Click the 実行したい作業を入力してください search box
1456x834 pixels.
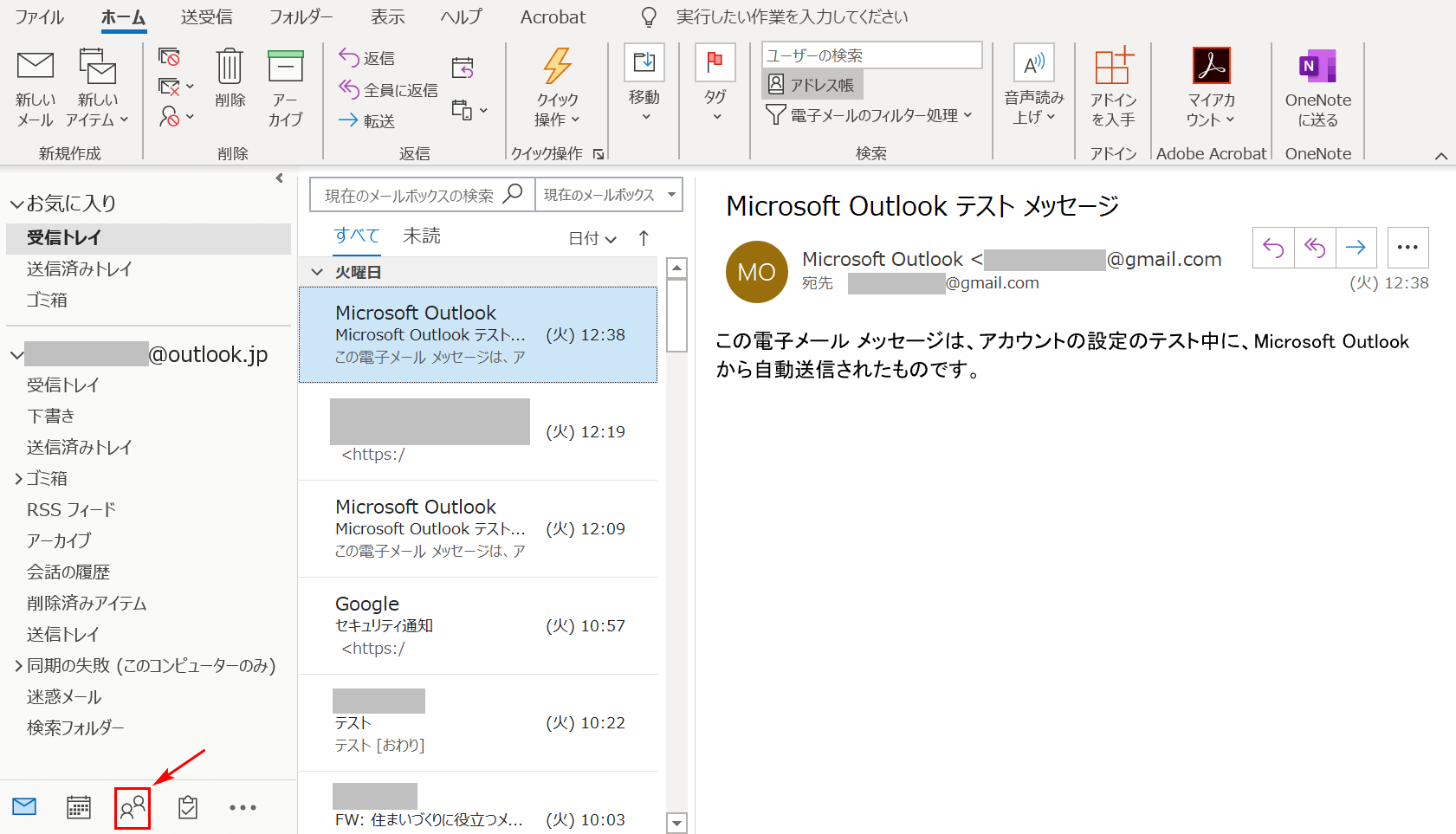(792, 17)
